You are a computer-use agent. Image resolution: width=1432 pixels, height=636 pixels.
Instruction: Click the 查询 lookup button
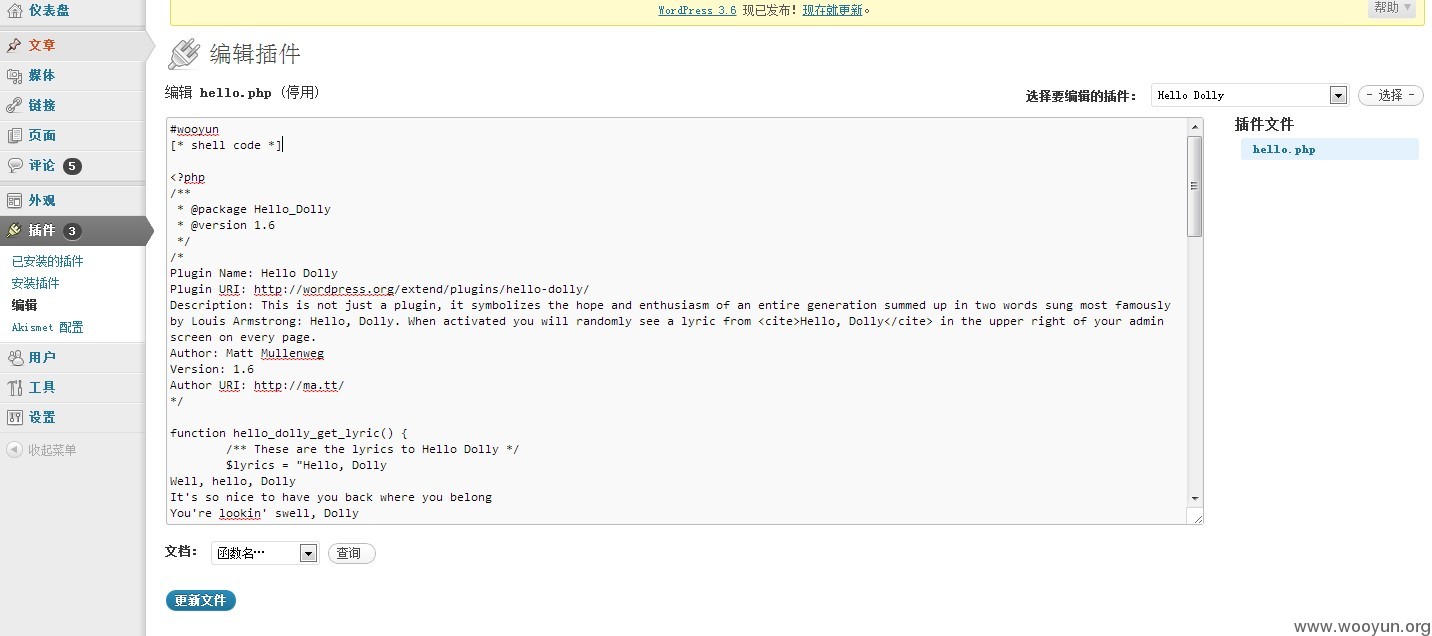tap(351, 553)
